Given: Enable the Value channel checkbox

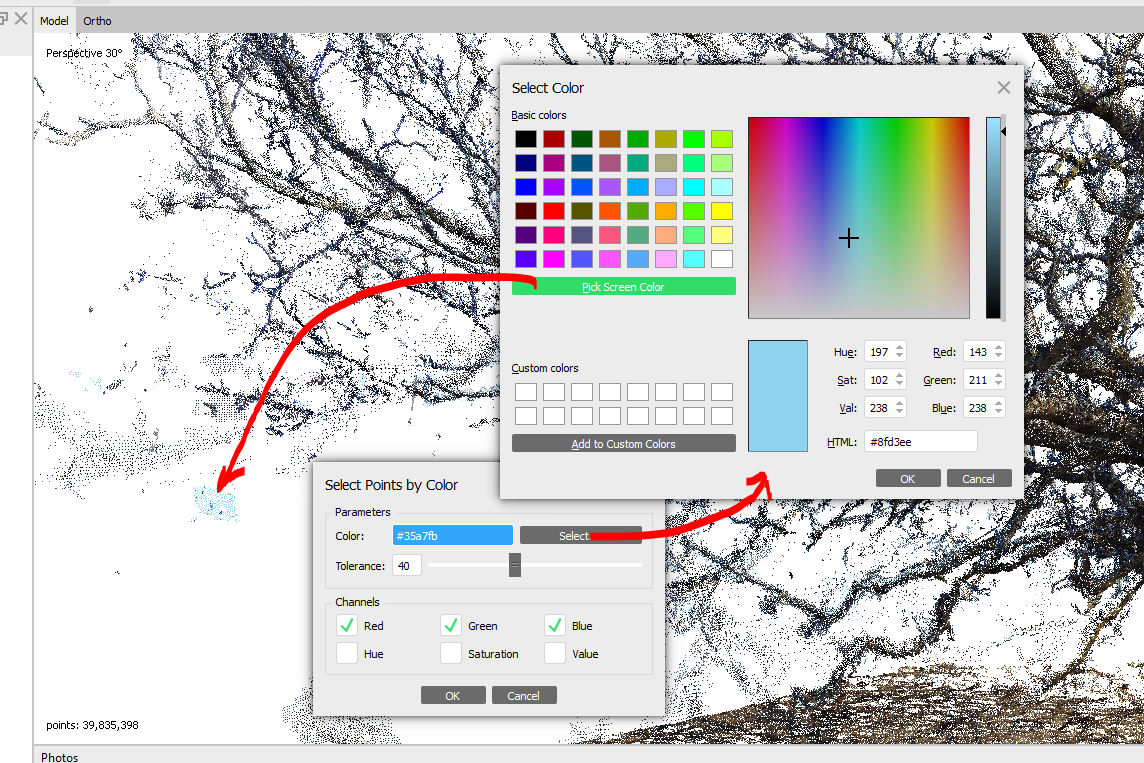Looking at the screenshot, I should [554, 654].
